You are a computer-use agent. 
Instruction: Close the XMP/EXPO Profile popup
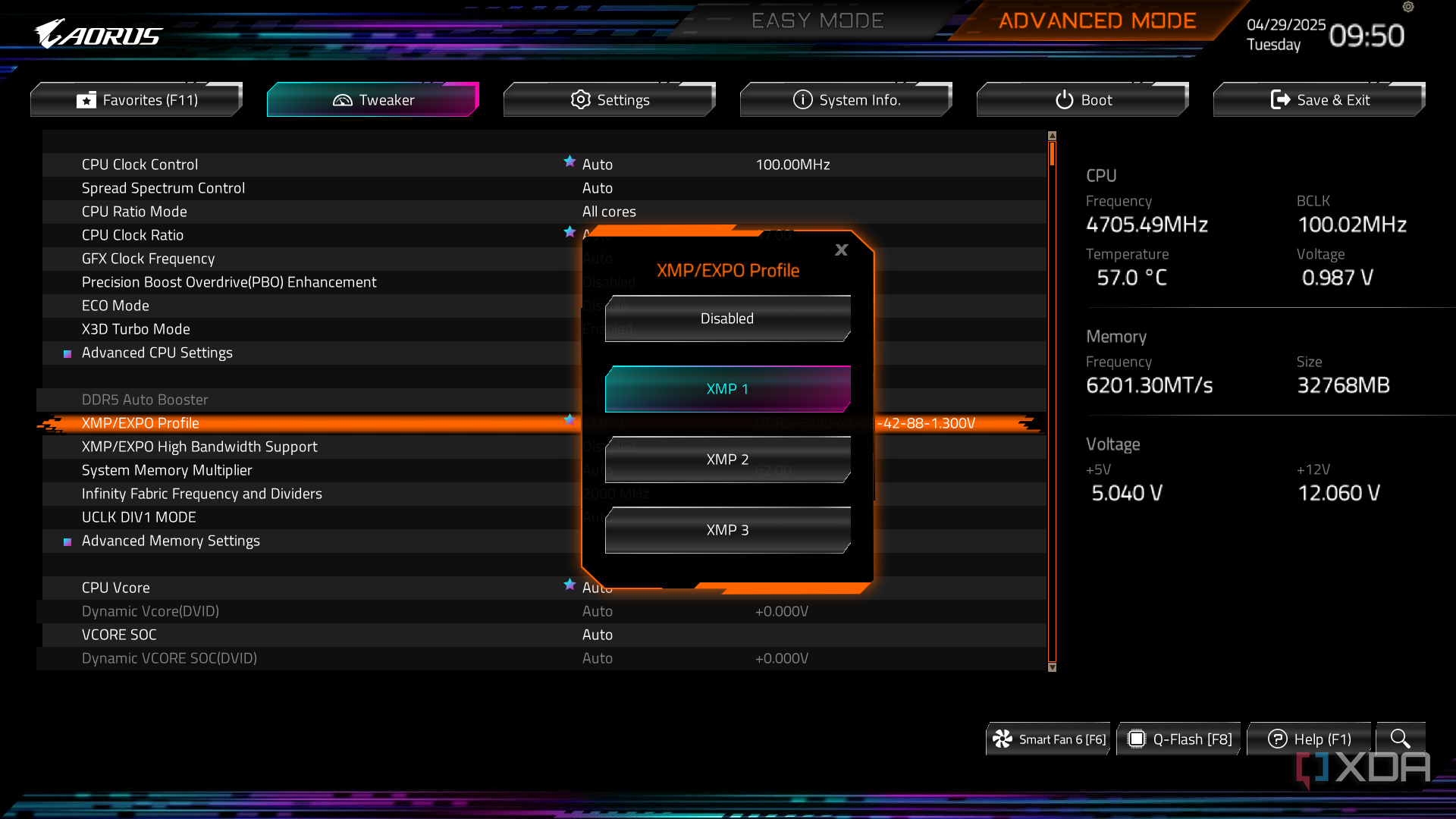pyautogui.click(x=841, y=250)
